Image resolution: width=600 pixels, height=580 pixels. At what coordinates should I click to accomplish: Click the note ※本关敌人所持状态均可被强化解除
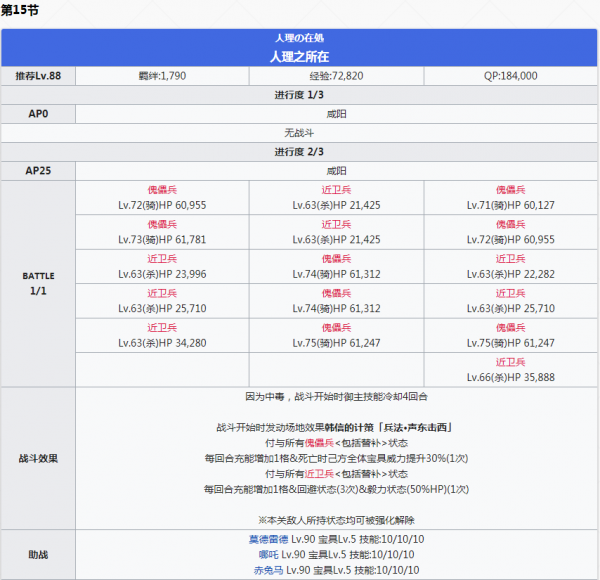coord(336,520)
